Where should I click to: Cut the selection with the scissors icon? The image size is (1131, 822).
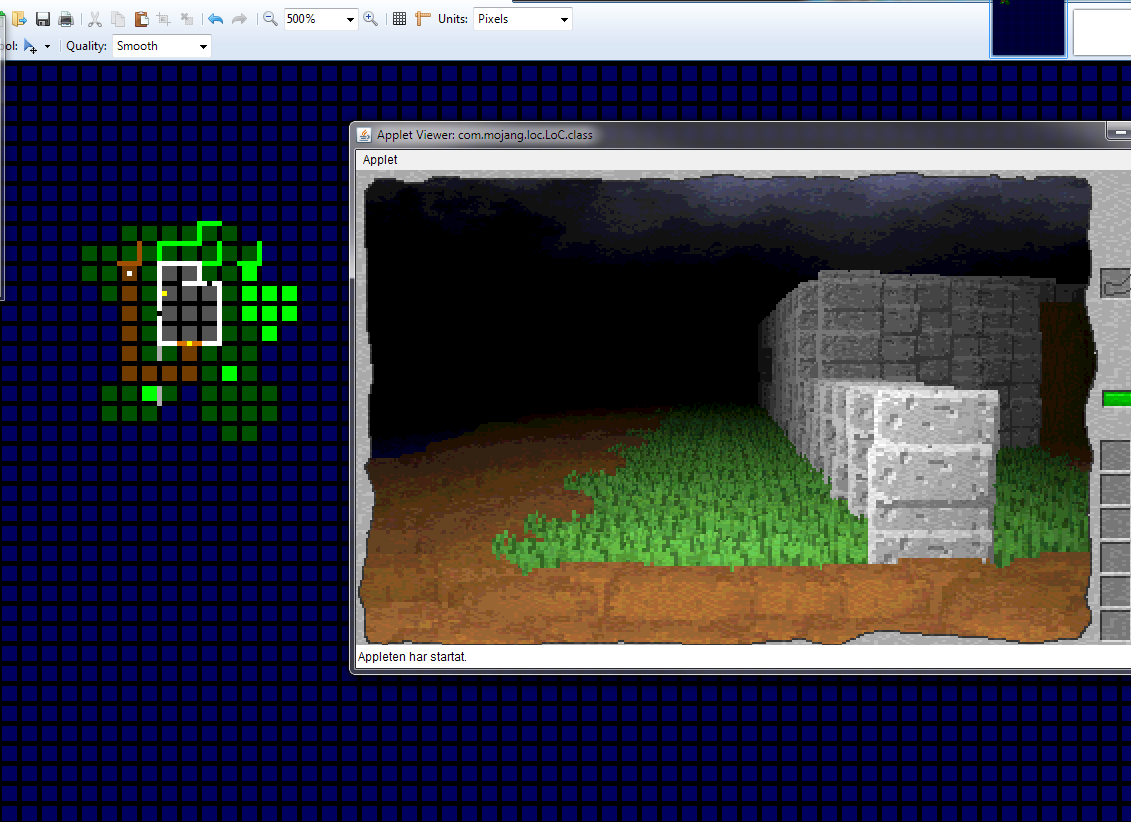[94, 19]
